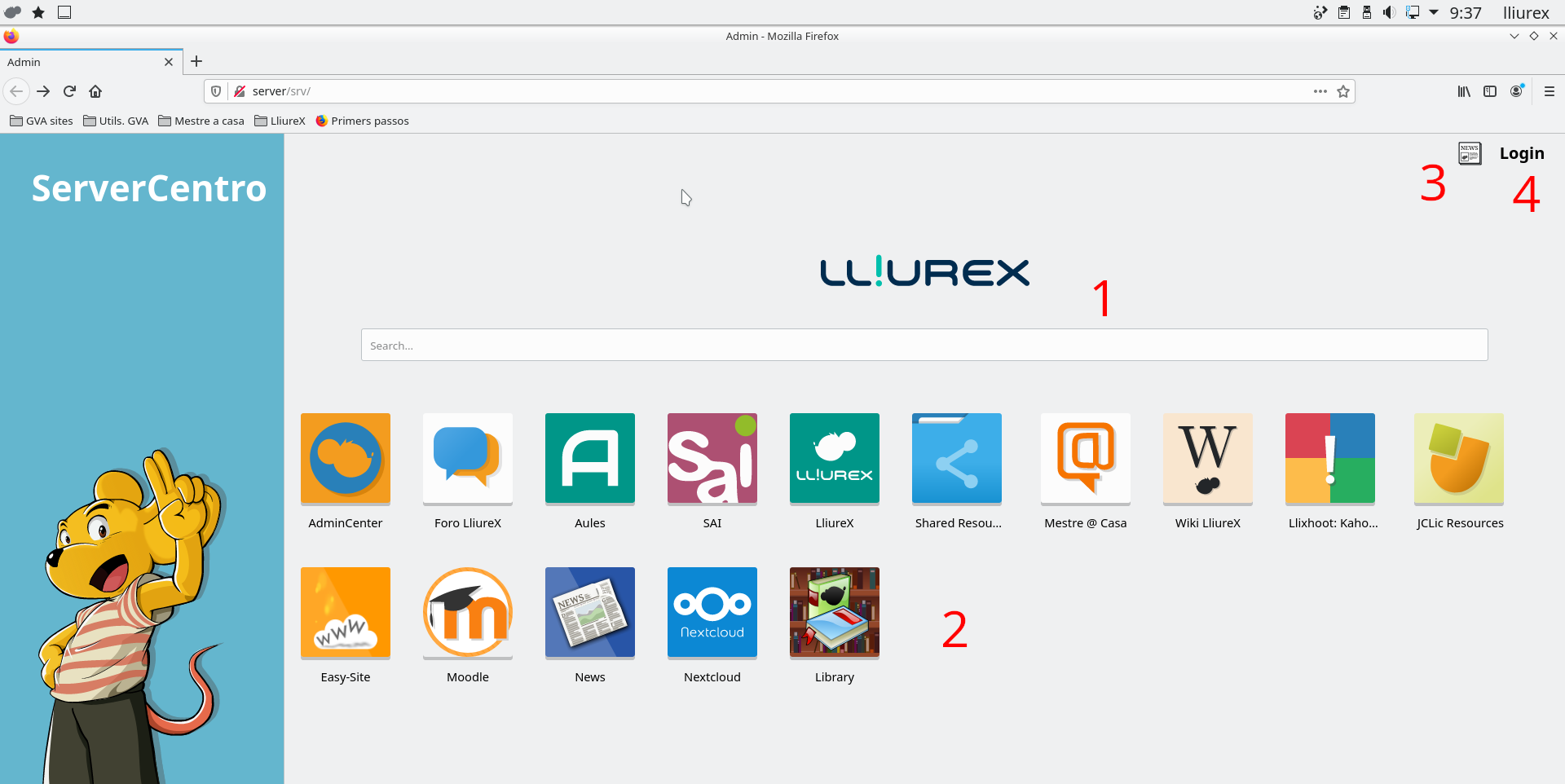
Task: Open the AdminCenter app icon
Action: (x=345, y=458)
